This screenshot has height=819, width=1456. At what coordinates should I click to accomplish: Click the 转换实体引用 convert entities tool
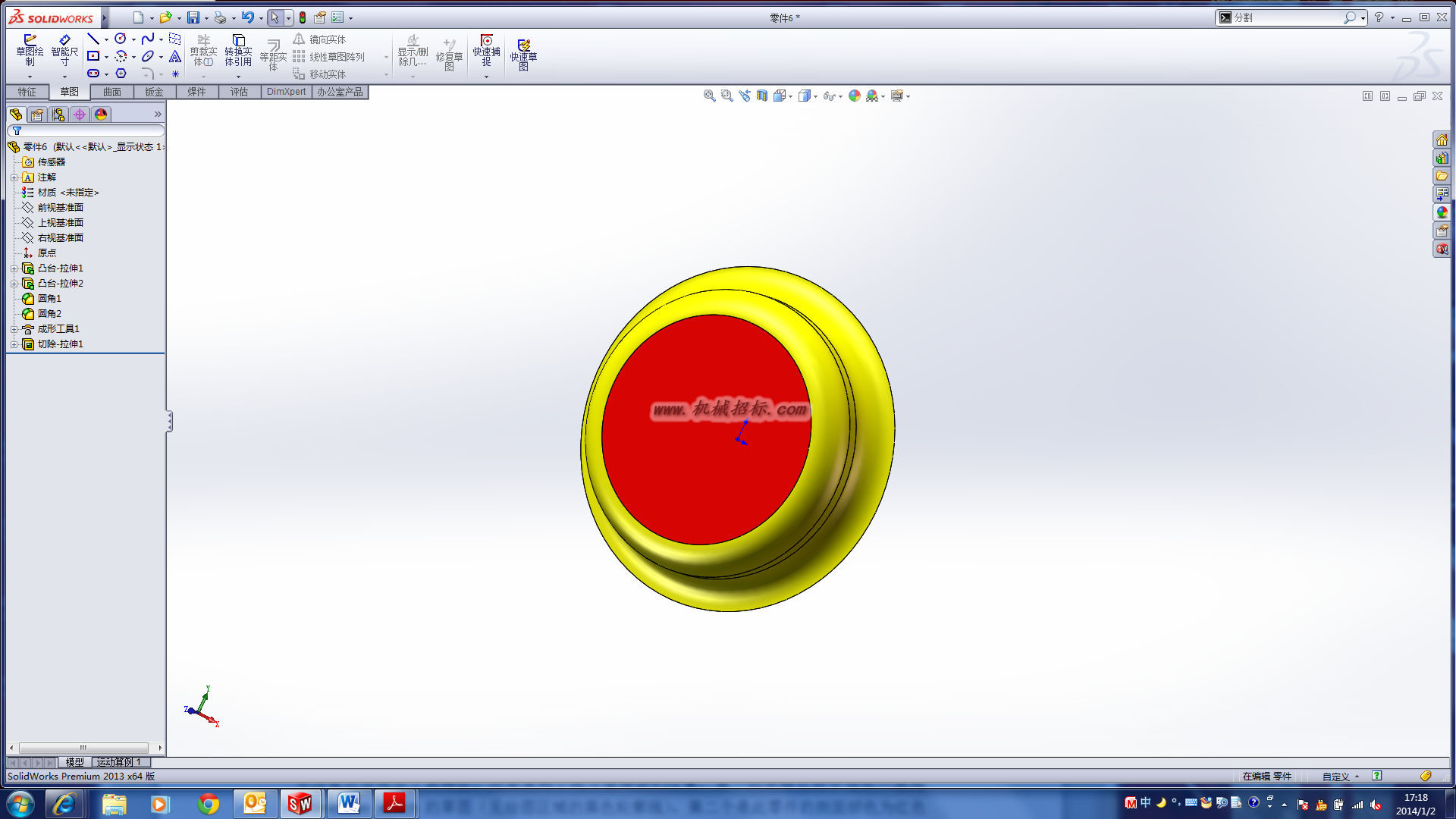coord(238,51)
